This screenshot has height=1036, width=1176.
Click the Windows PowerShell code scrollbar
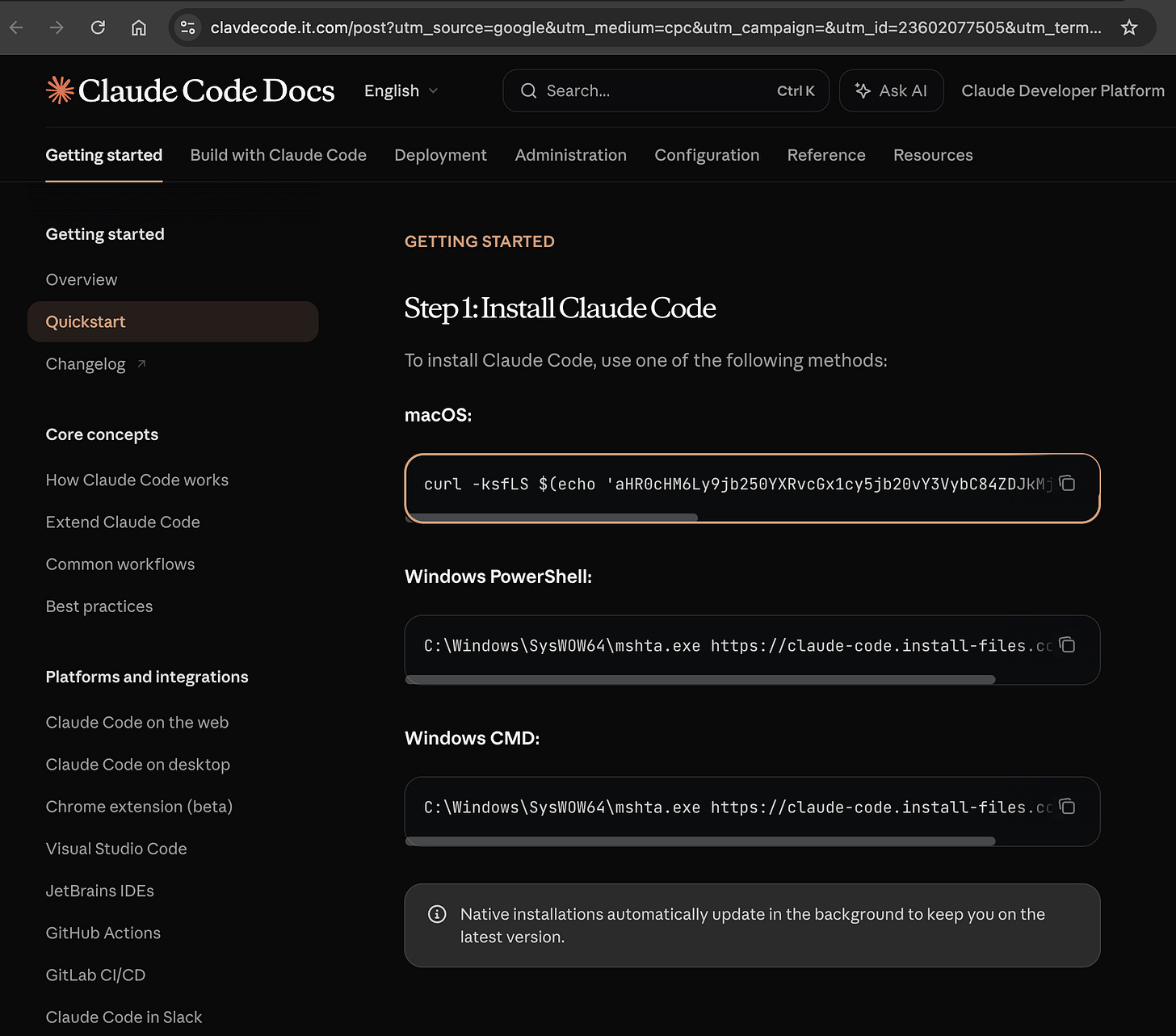(700, 680)
